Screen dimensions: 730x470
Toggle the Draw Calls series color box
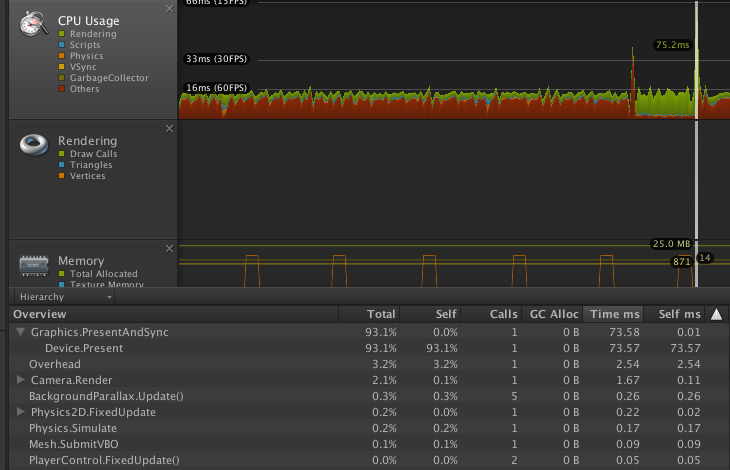point(61,154)
